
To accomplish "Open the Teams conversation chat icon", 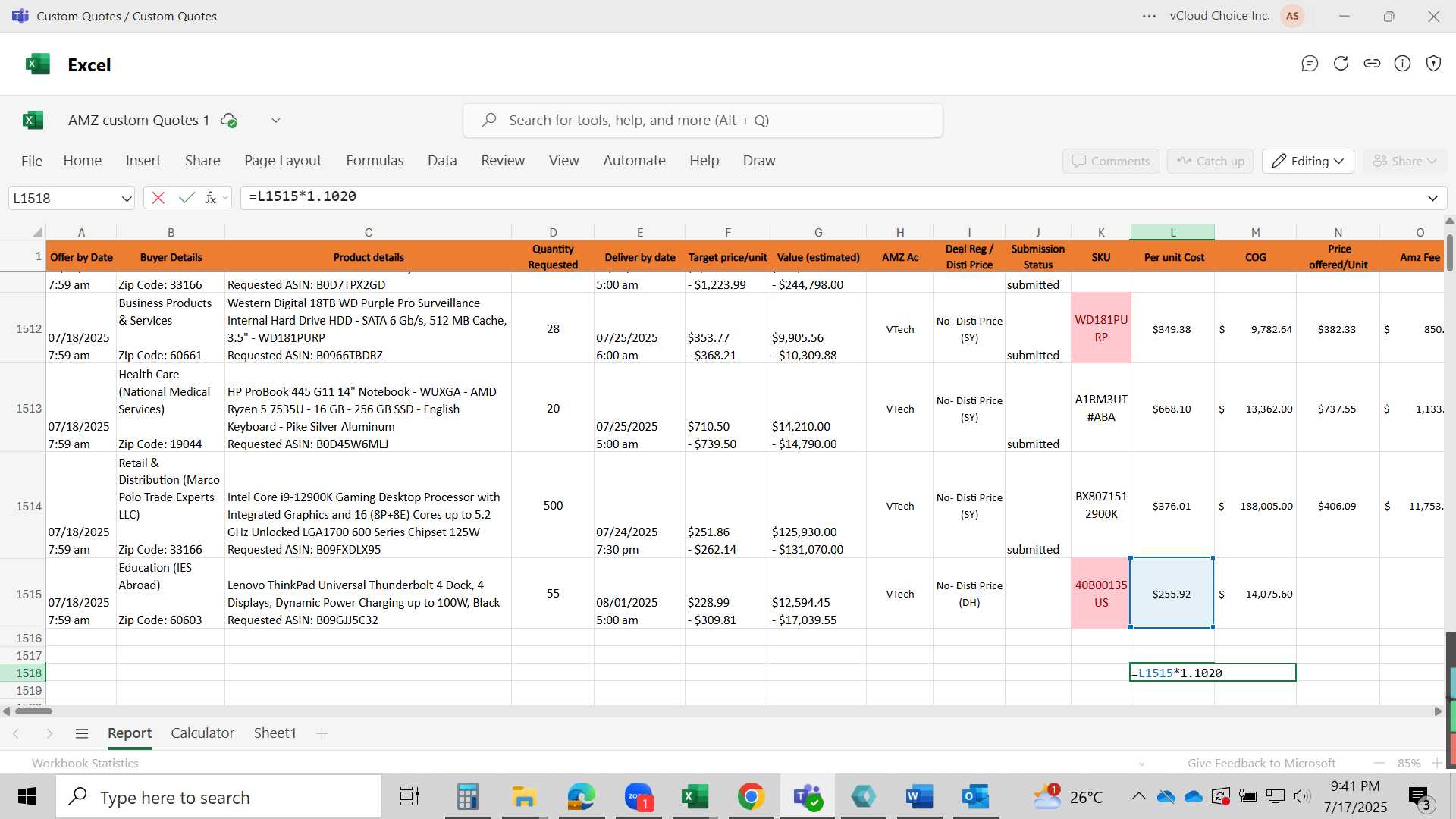I will point(1310,64).
